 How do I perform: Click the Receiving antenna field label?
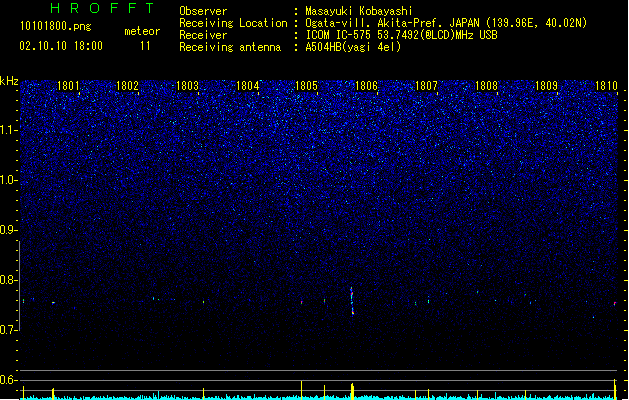(230, 47)
